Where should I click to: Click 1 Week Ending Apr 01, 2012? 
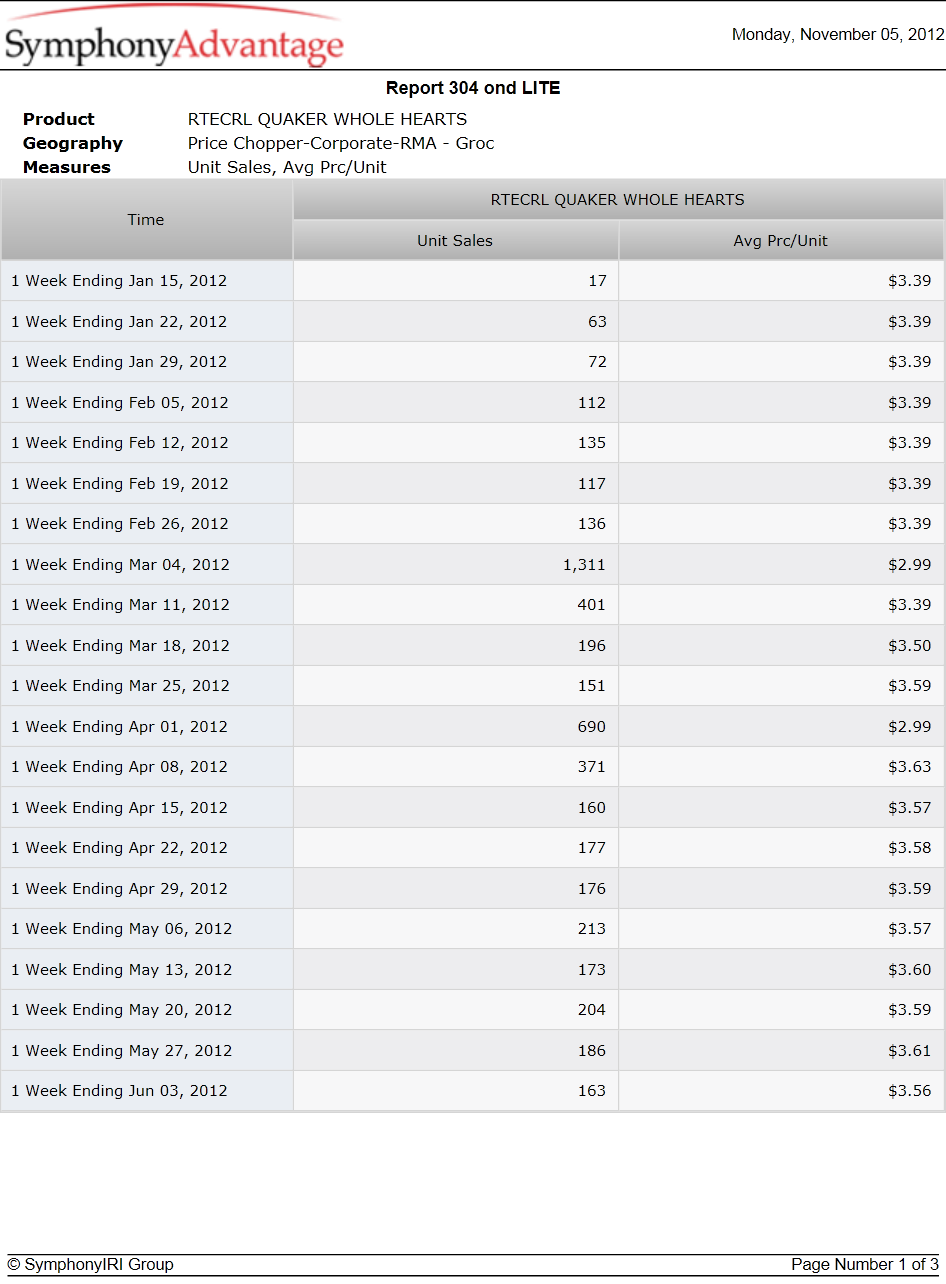click(x=119, y=727)
